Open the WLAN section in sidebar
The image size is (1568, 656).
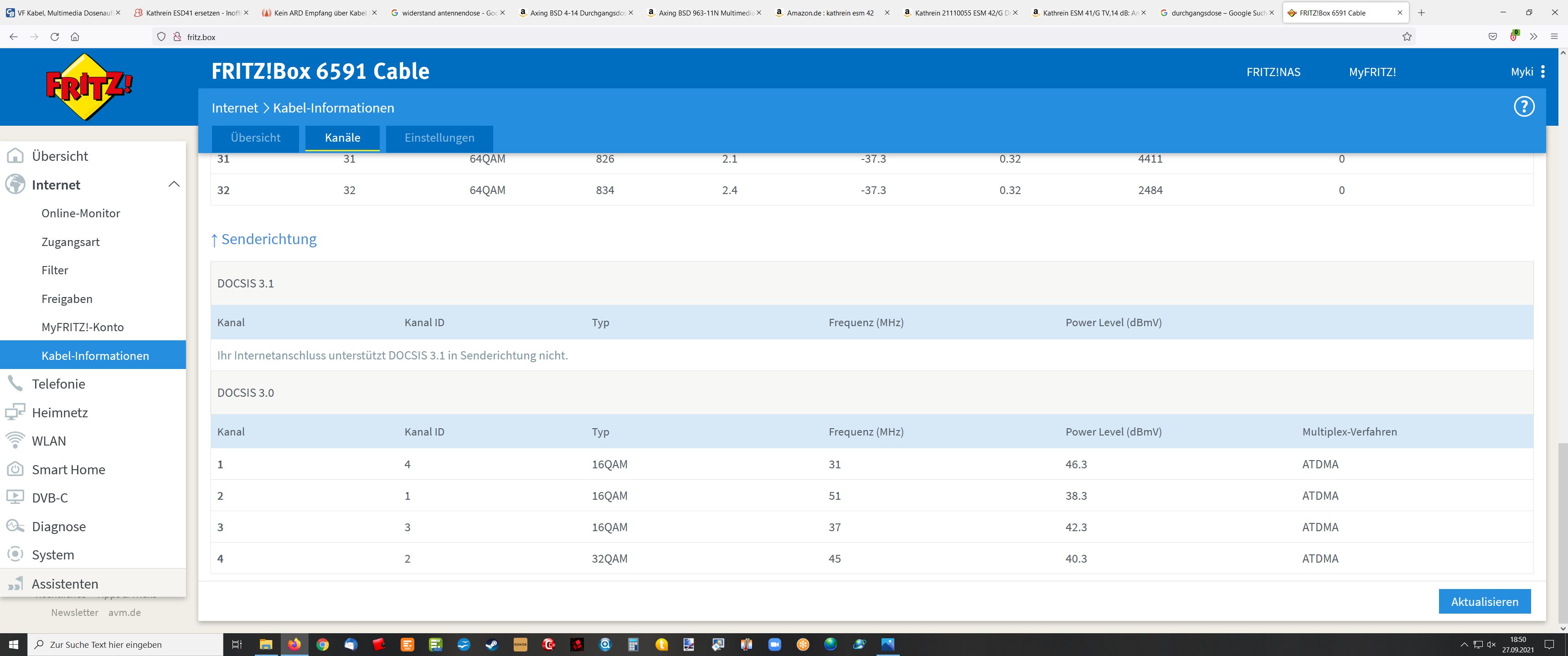(x=49, y=441)
